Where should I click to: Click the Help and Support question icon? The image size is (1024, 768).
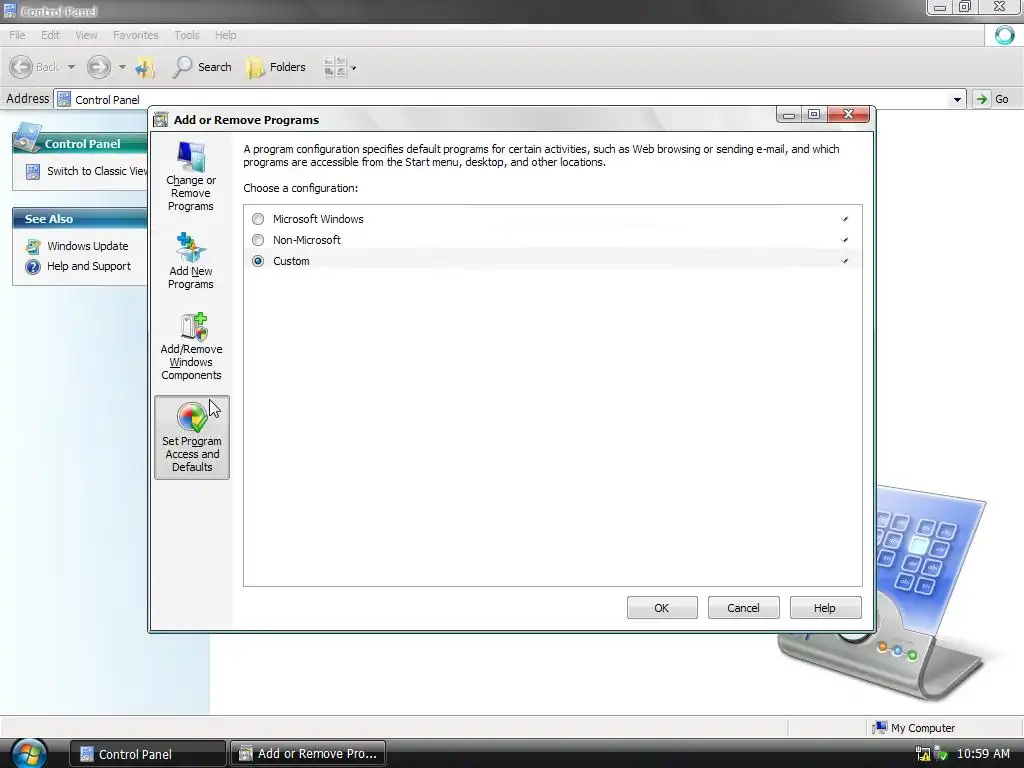[x=33, y=266]
